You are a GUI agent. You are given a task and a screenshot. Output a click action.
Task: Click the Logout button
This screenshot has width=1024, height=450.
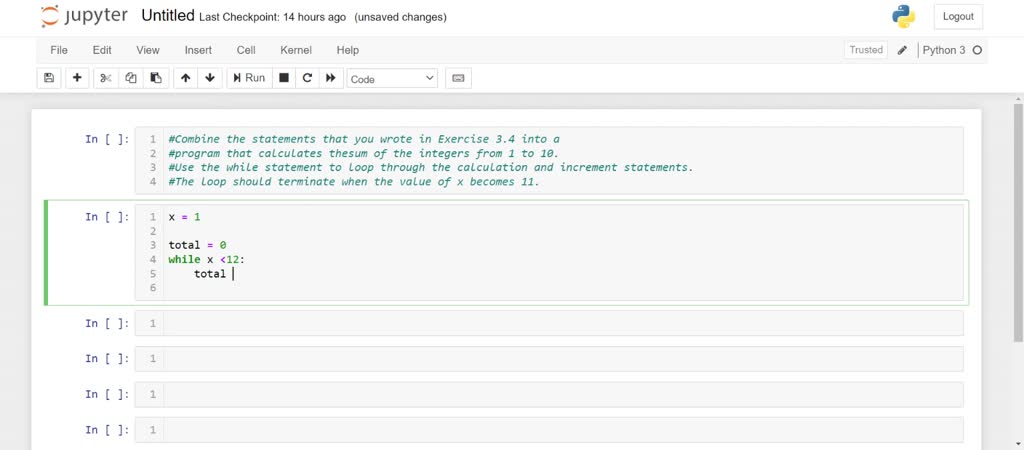pos(958,17)
